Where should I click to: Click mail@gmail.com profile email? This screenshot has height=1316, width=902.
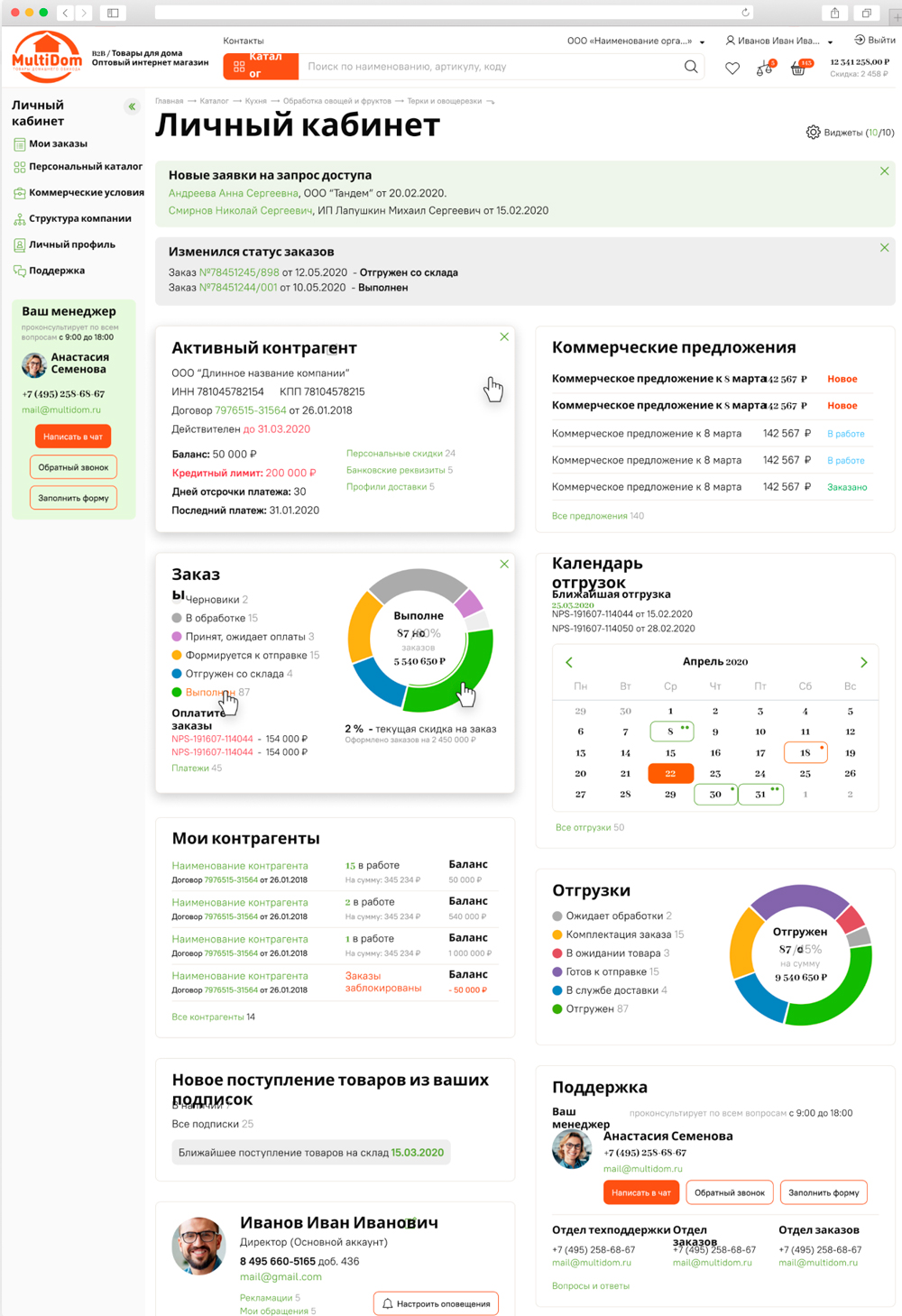pyautogui.click(x=281, y=1277)
